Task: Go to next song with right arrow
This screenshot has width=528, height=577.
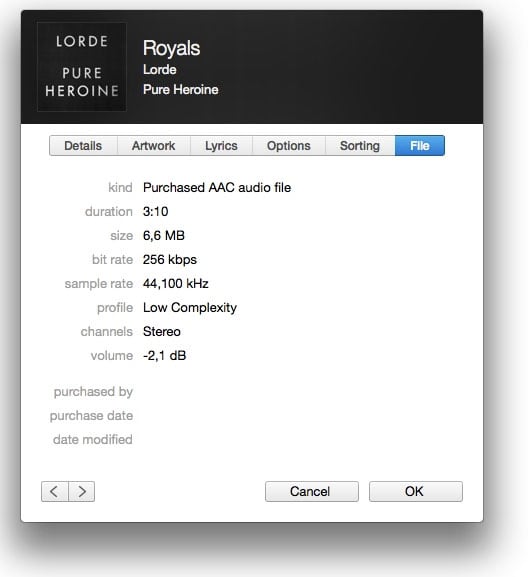Action: tap(82, 491)
